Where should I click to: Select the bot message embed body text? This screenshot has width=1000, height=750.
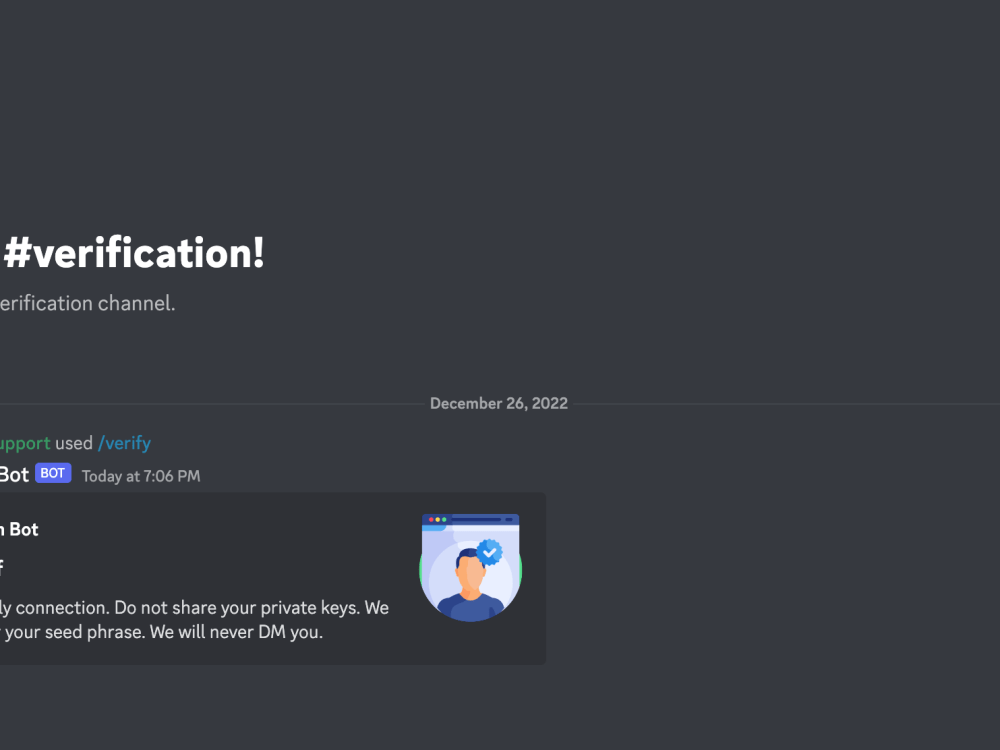195,619
